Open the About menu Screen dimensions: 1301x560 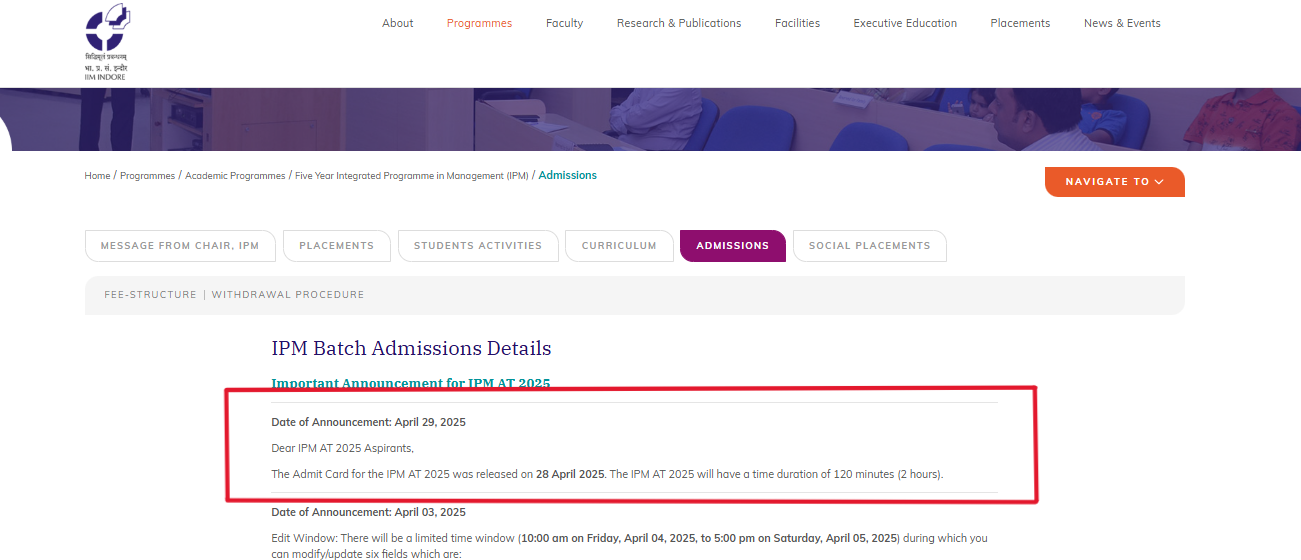point(397,23)
